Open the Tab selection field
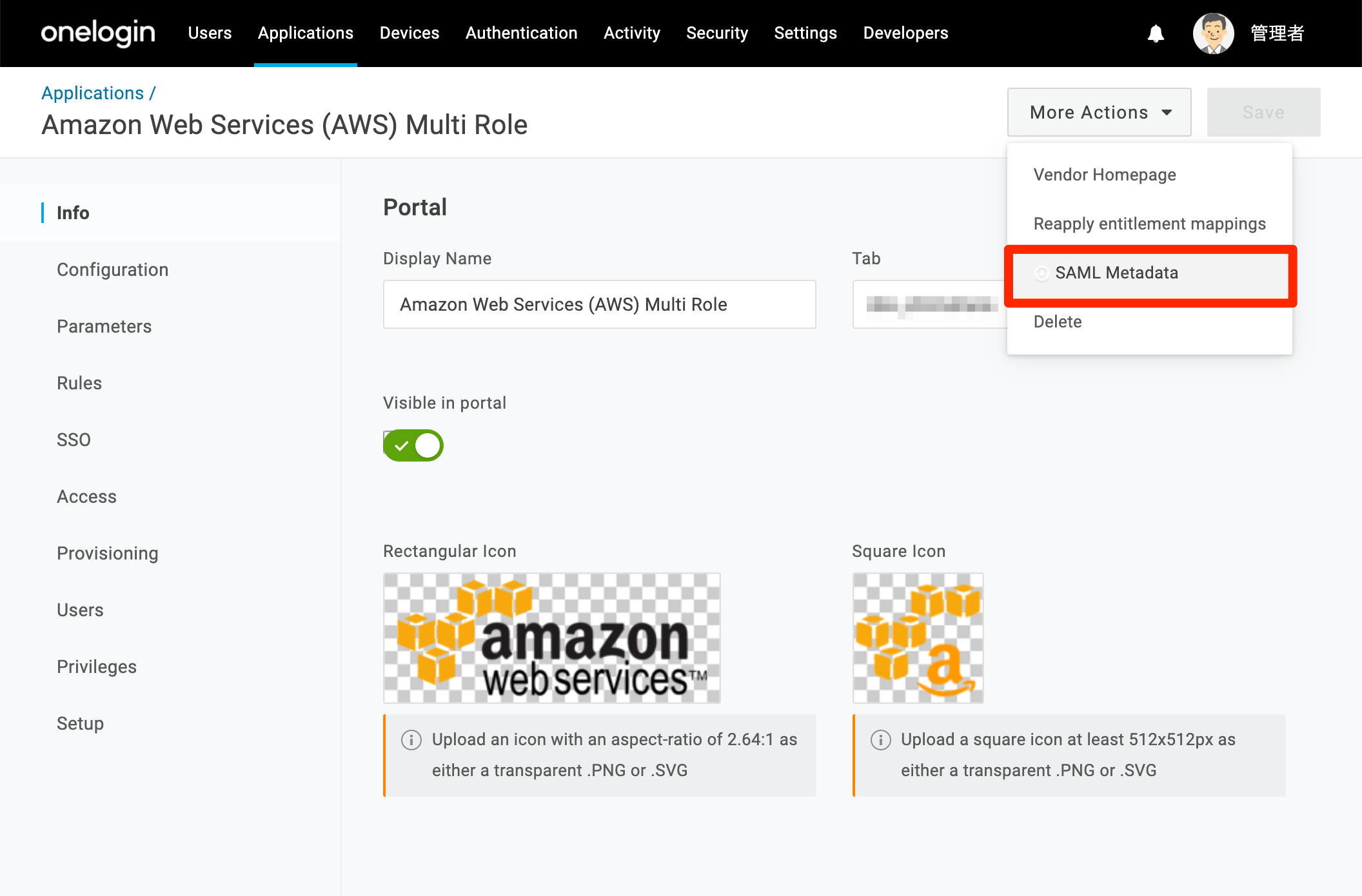Screen dimensions: 1362x896 coord(929,304)
